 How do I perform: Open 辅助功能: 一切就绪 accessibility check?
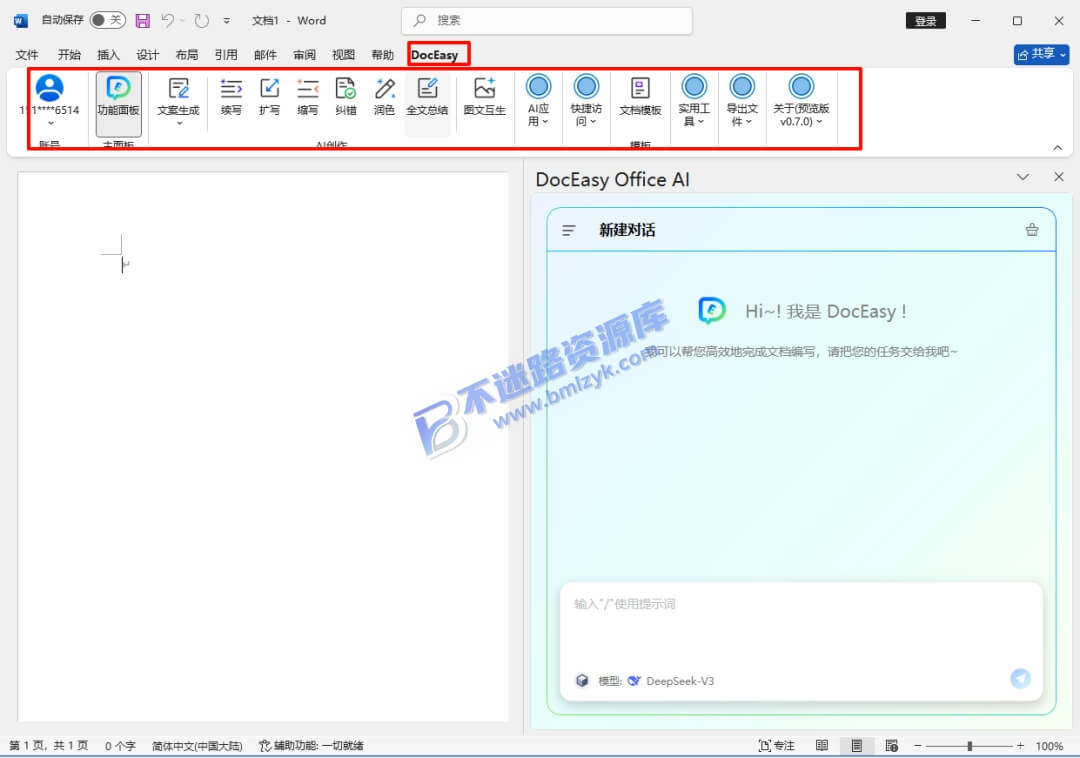click(311, 746)
